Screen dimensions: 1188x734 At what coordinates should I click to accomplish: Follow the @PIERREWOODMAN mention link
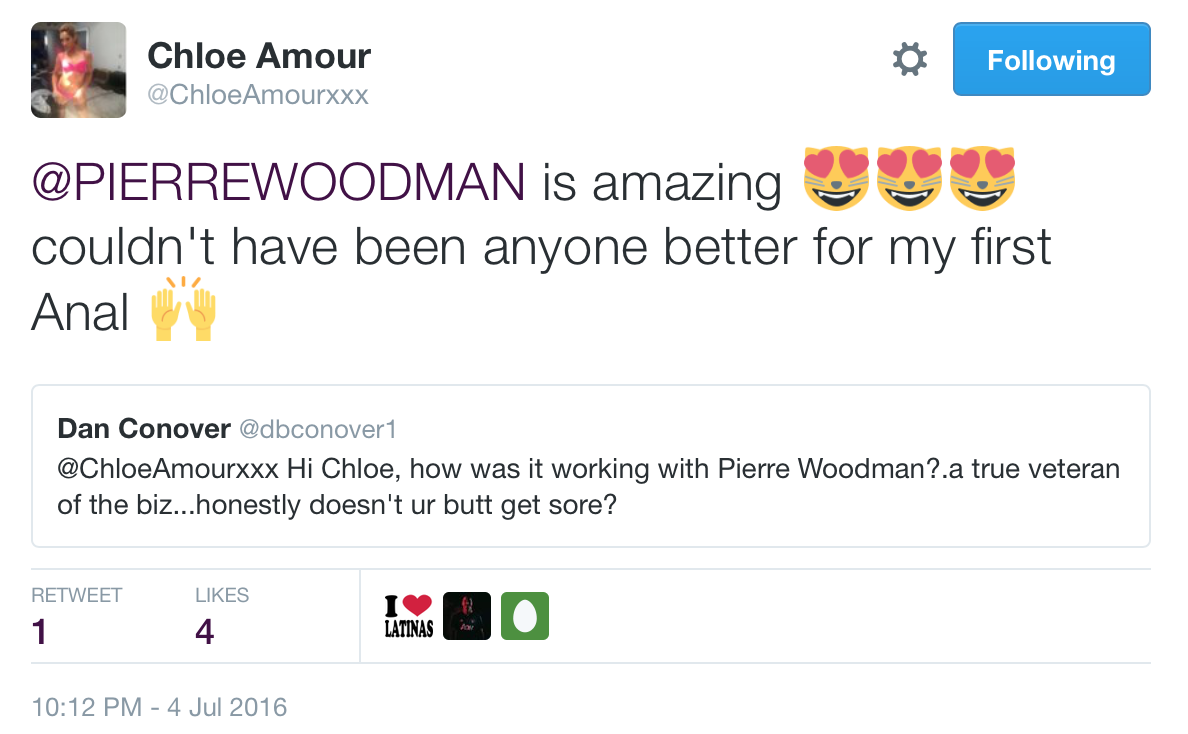[x=279, y=182]
